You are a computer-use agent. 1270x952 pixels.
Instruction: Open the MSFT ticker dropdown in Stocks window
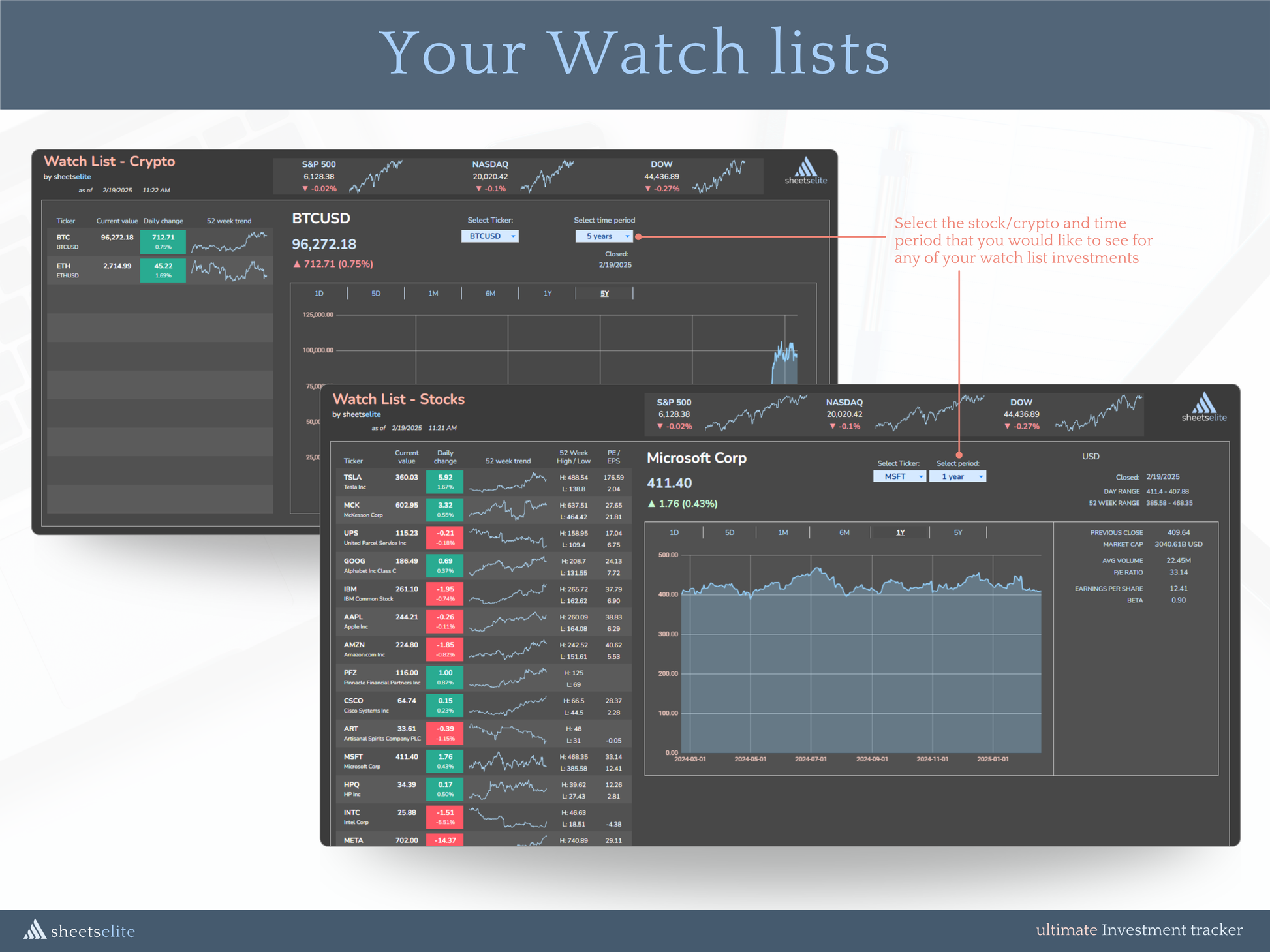click(899, 476)
